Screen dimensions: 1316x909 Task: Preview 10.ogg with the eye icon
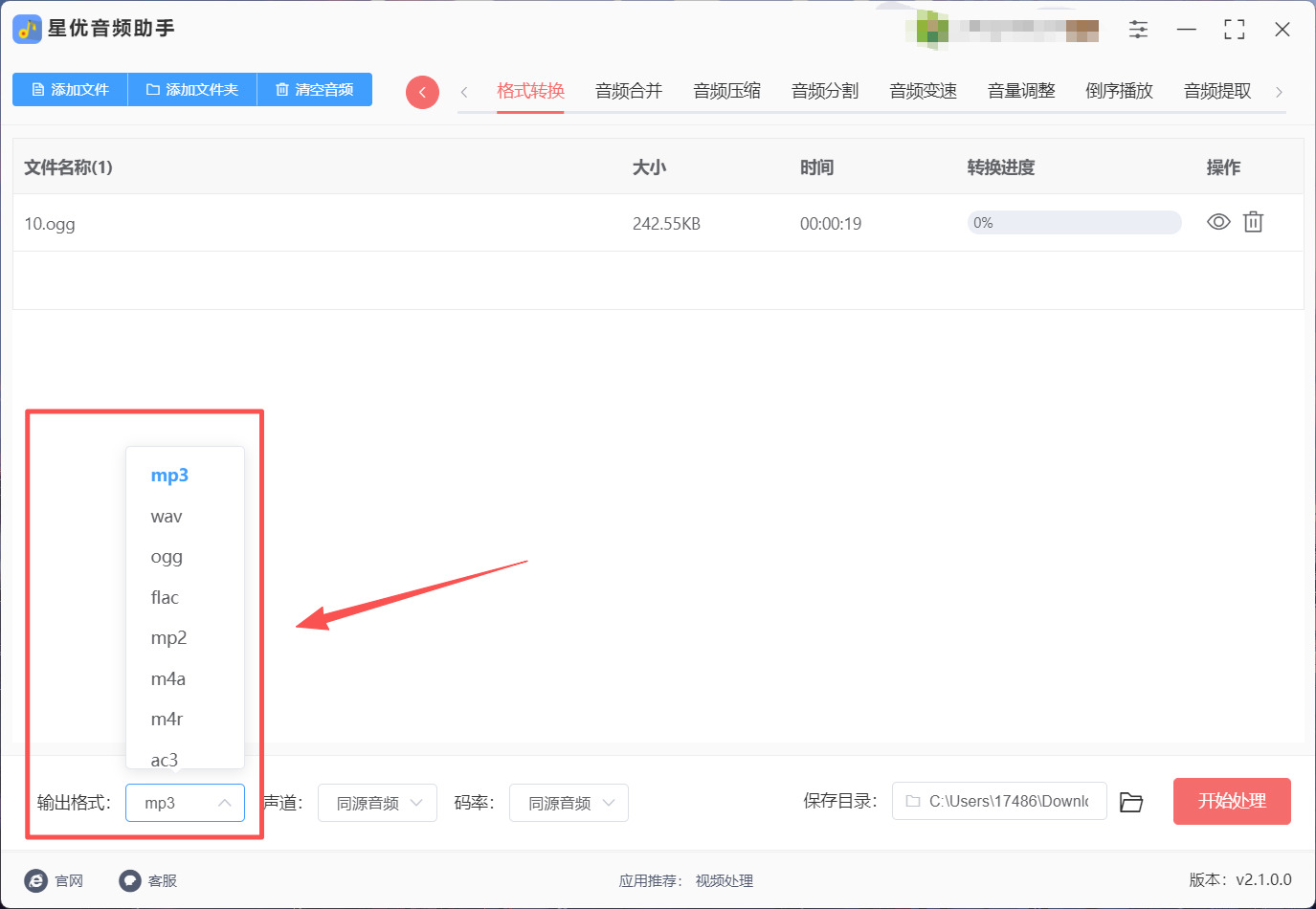point(1218,222)
